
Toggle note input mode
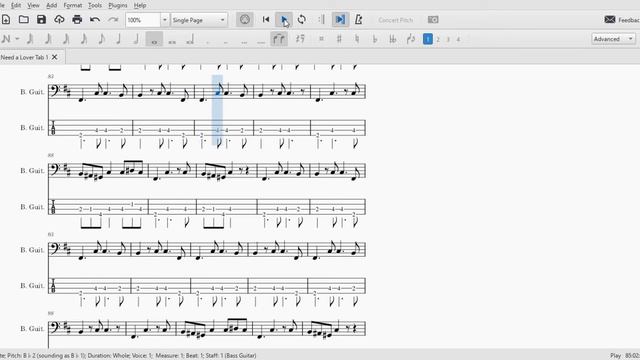(x=6, y=39)
